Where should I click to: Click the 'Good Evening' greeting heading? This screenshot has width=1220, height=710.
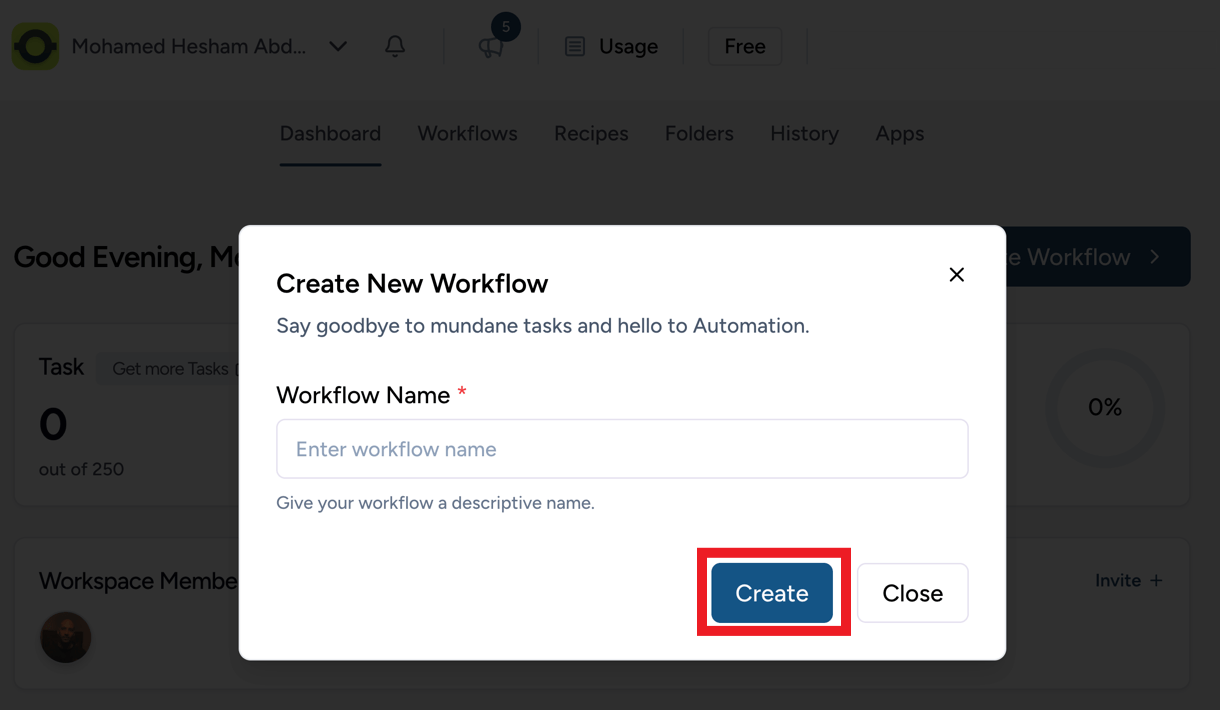(x=126, y=258)
